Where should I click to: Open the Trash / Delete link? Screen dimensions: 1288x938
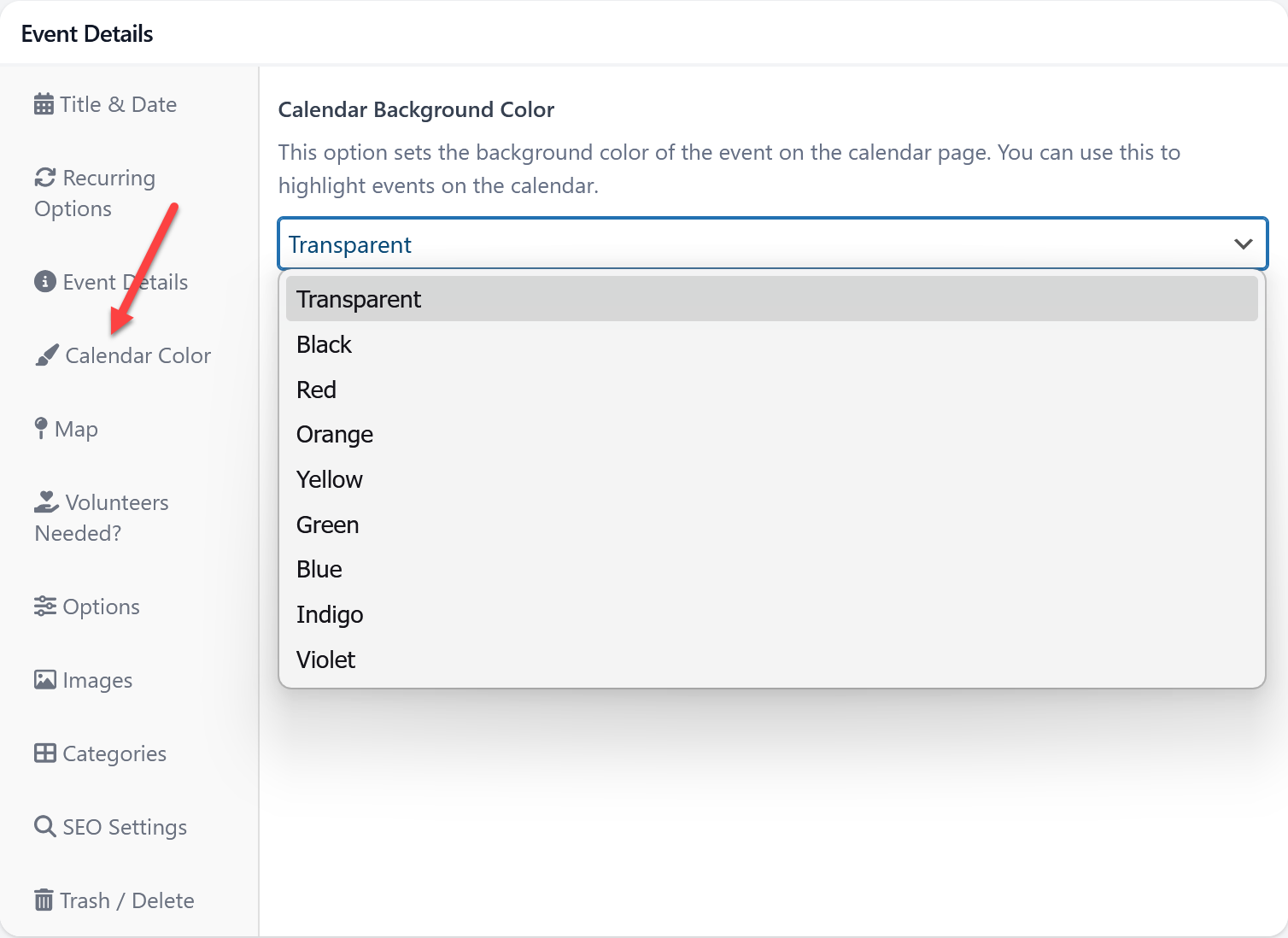click(x=126, y=900)
